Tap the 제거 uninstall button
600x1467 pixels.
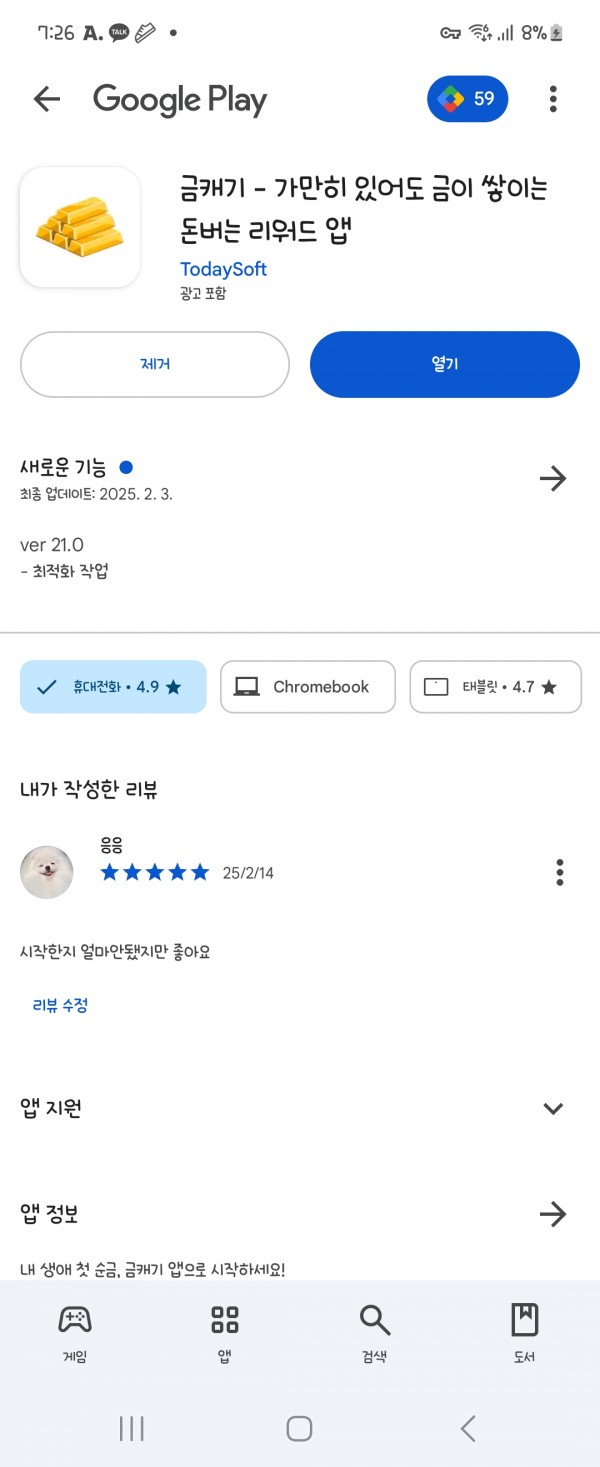tap(155, 364)
